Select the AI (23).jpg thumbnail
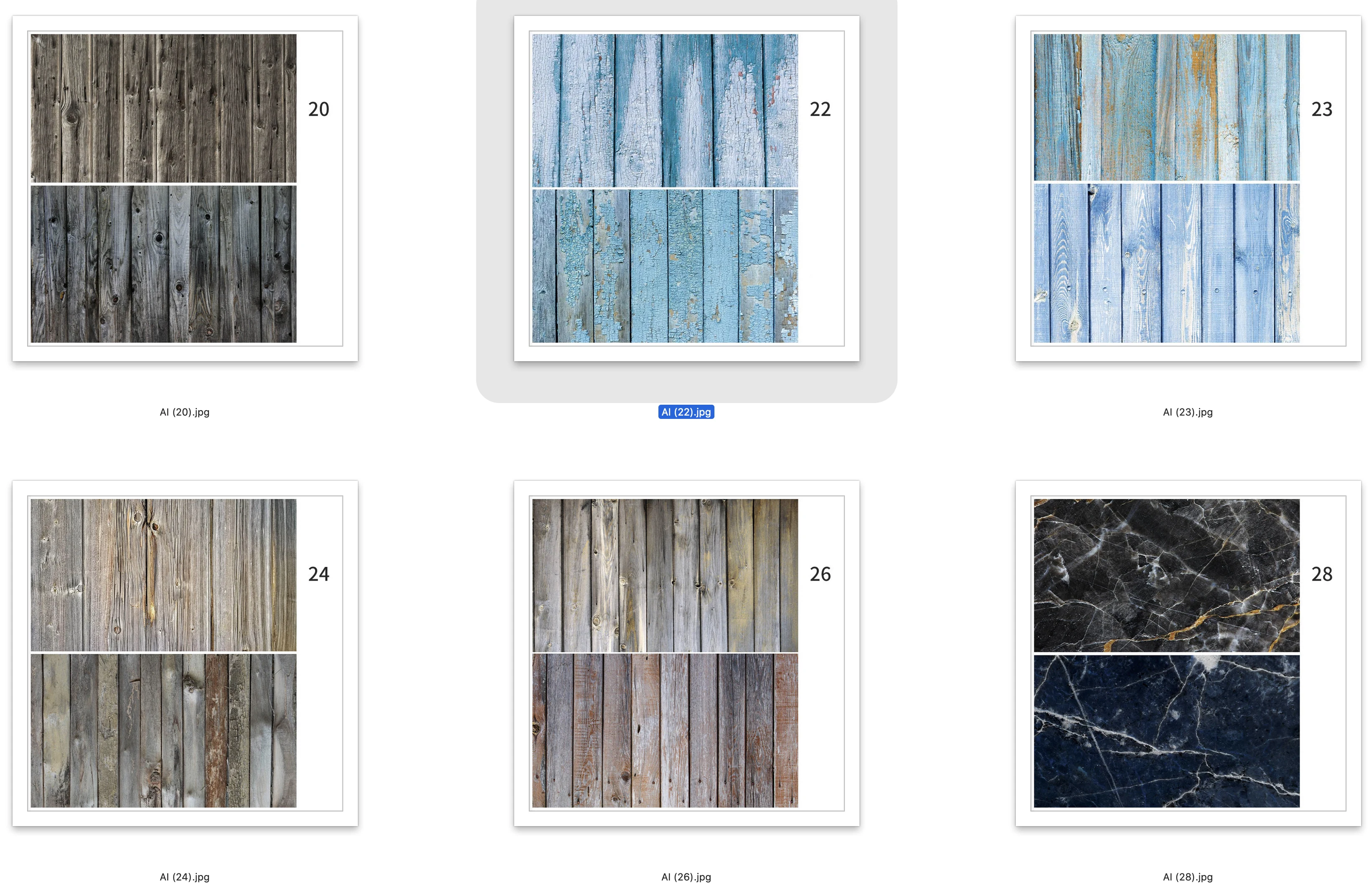 pos(1188,189)
